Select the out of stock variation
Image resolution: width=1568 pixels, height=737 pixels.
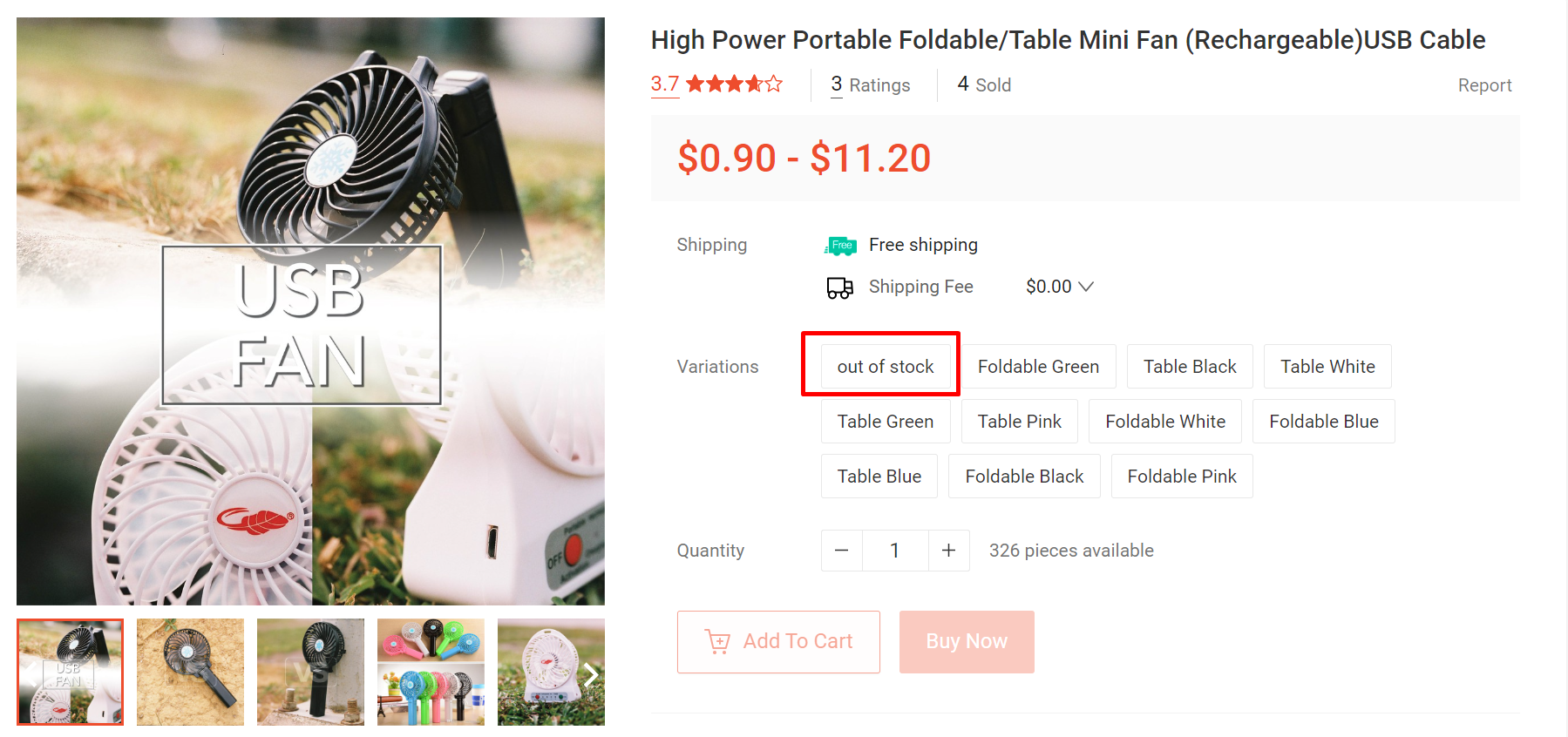pos(885,366)
